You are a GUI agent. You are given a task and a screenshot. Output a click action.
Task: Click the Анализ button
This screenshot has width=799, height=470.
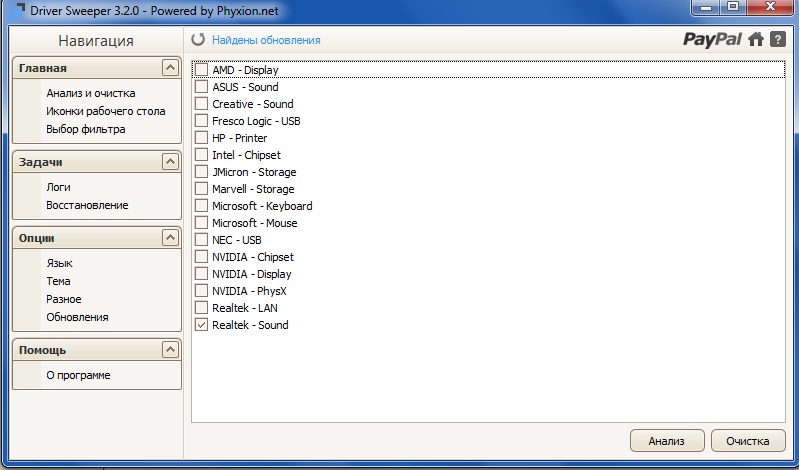click(667, 440)
